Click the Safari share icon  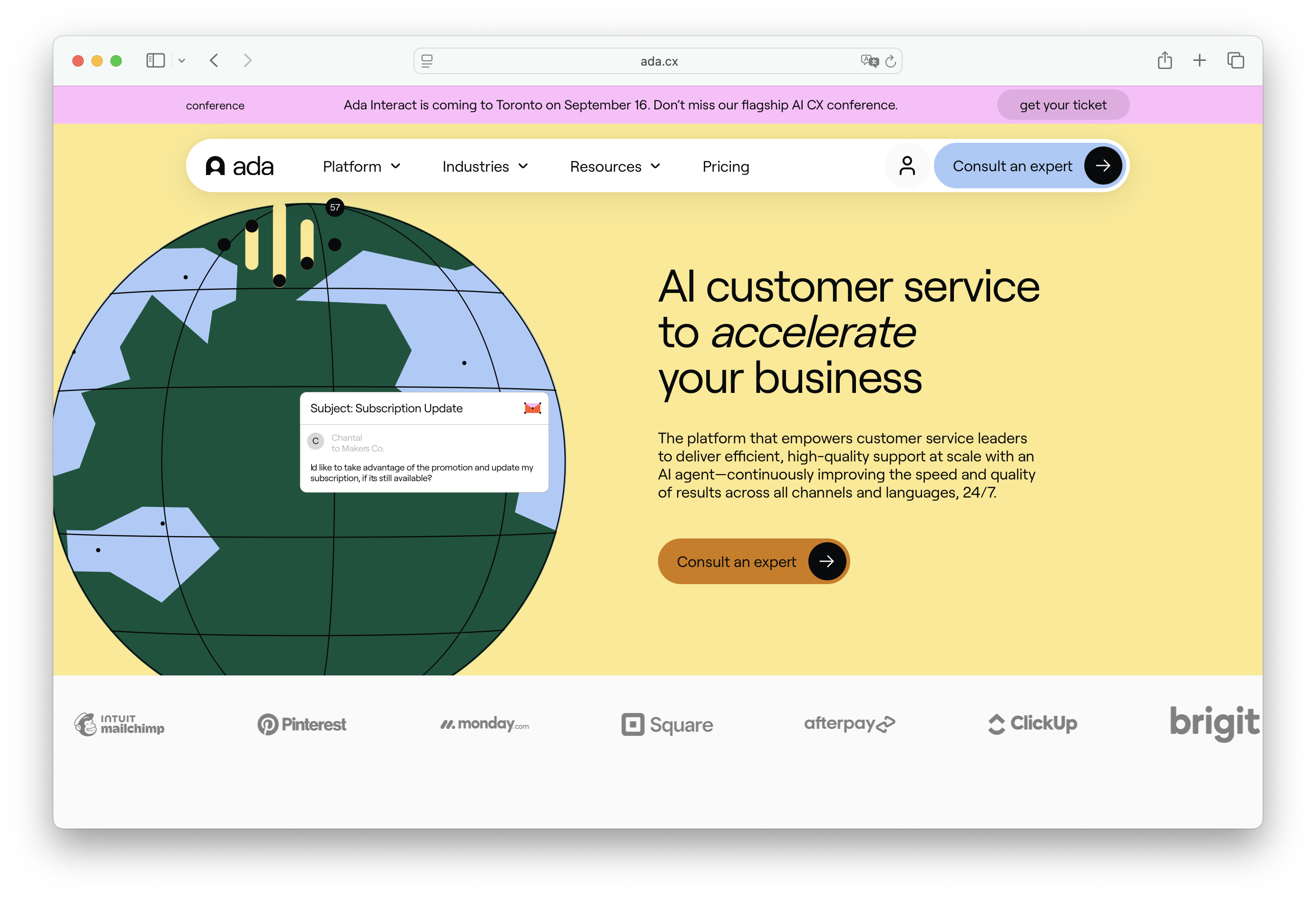click(x=1164, y=60)
